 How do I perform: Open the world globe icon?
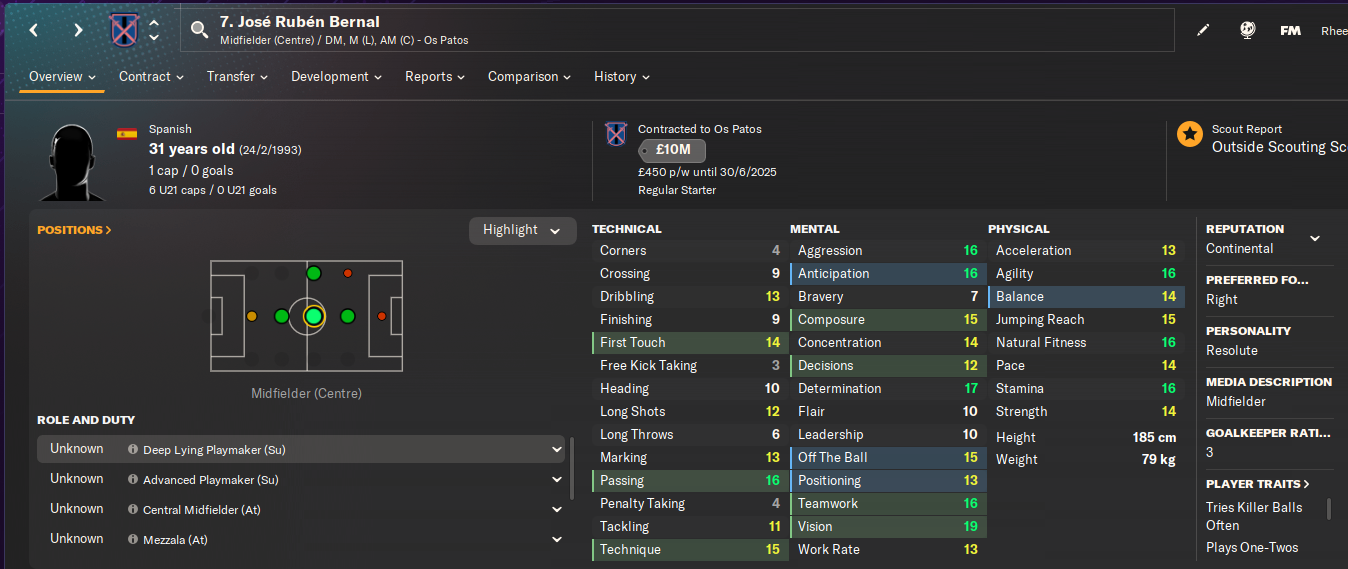[x=1247, y=30]
